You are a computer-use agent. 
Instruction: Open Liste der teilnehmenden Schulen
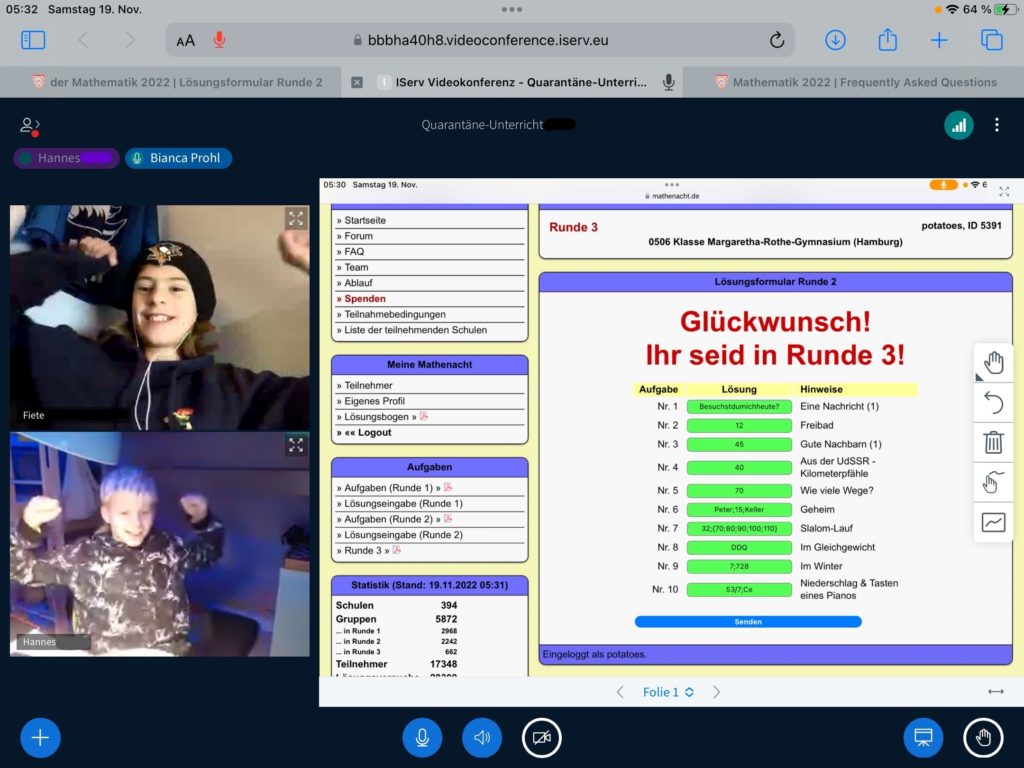coord(415,330)
